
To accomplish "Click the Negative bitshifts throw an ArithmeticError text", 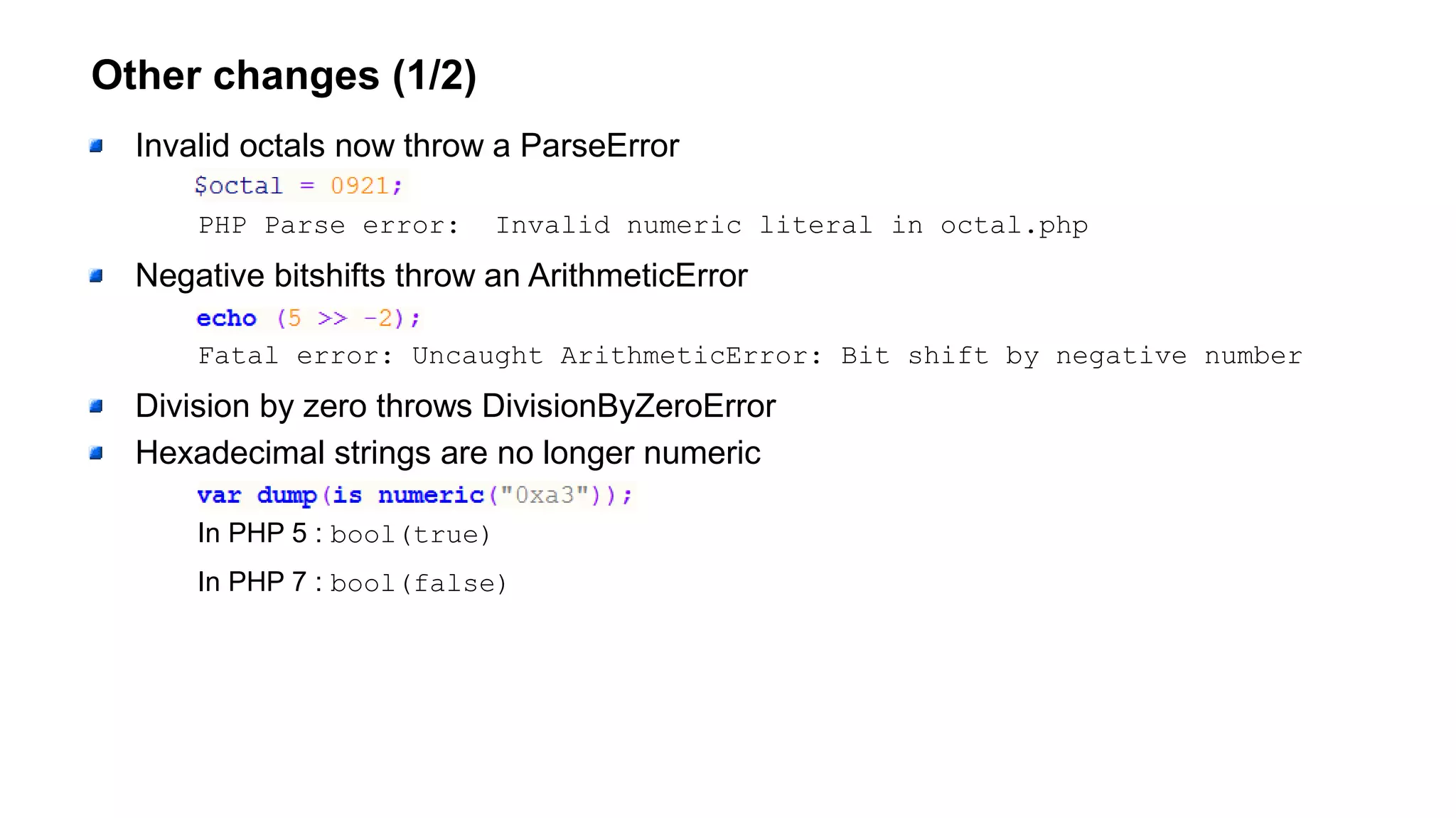I will (441, 276).
